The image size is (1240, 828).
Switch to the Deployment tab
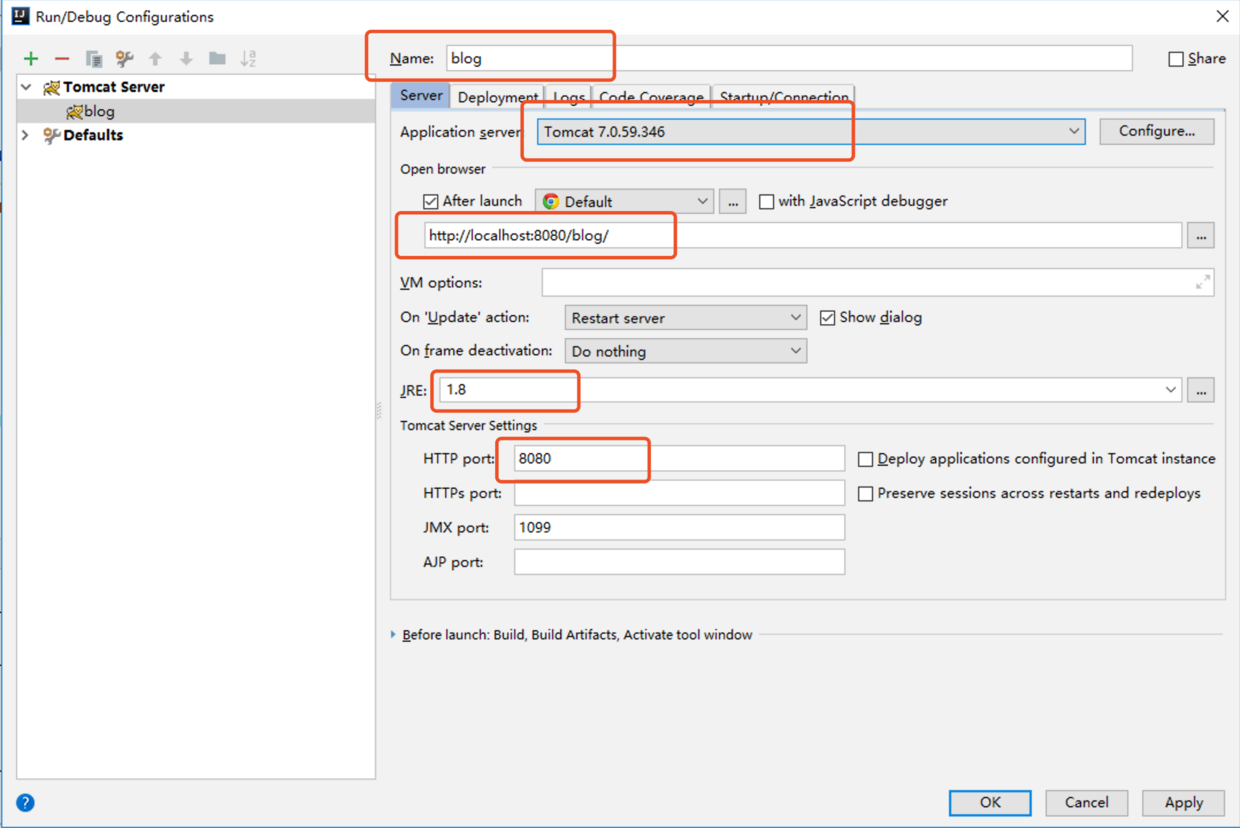tap(498, 97)
